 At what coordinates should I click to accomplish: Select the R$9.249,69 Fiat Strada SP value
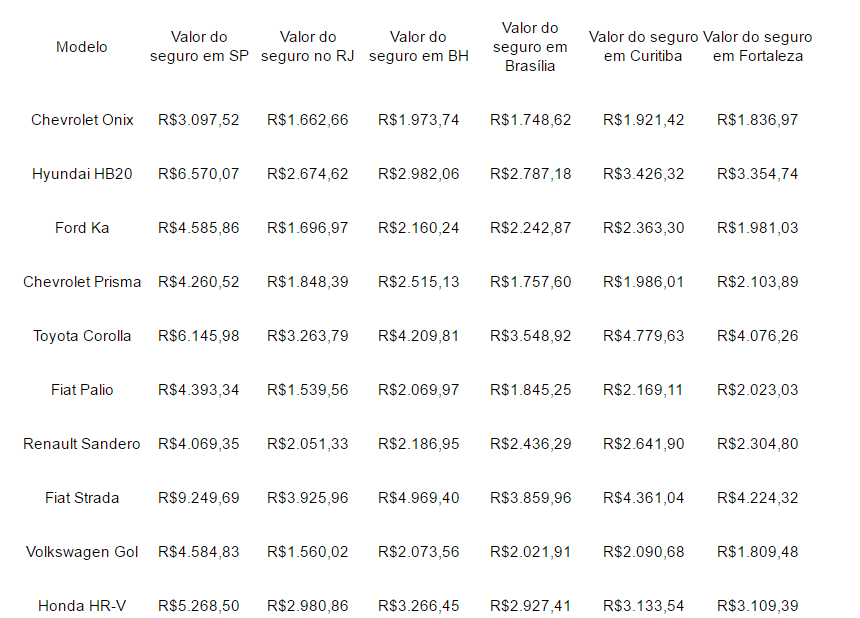tap(199, 498)
